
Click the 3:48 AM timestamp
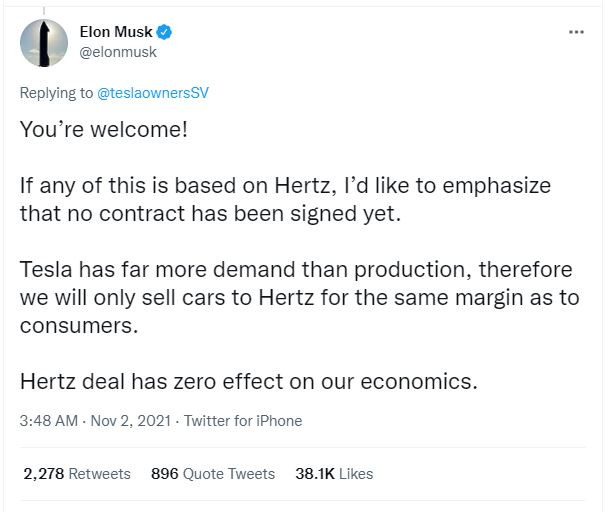[x=49, y=421]
